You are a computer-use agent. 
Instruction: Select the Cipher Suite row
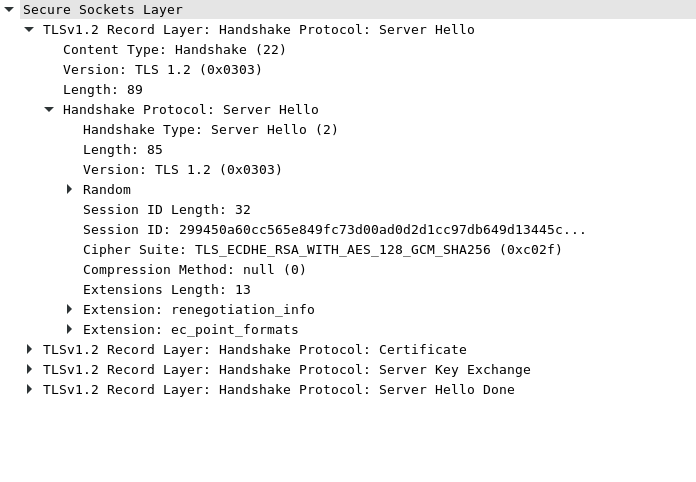(322, 250)
